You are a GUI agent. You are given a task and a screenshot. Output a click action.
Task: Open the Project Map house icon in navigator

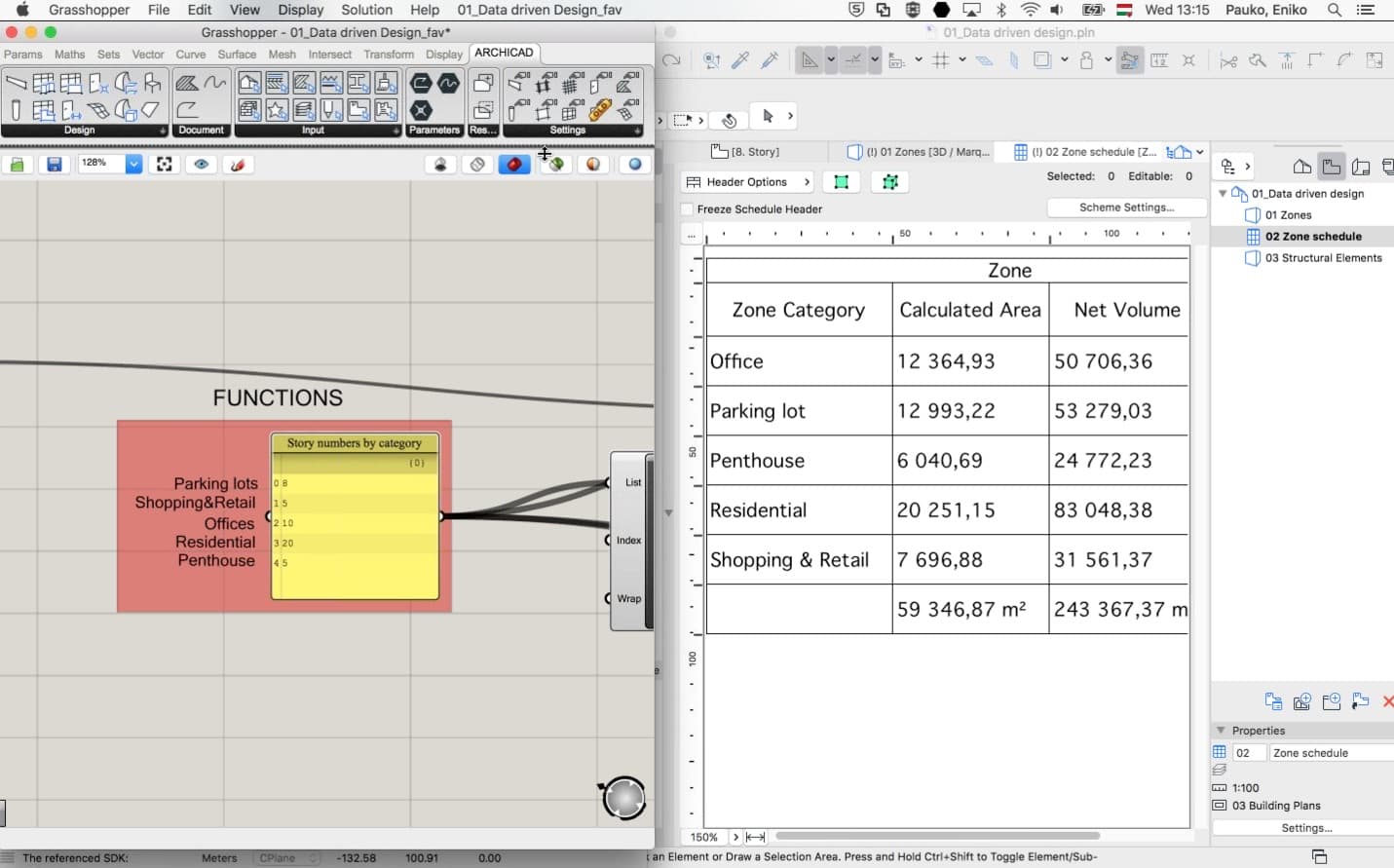click(1301, 167)
